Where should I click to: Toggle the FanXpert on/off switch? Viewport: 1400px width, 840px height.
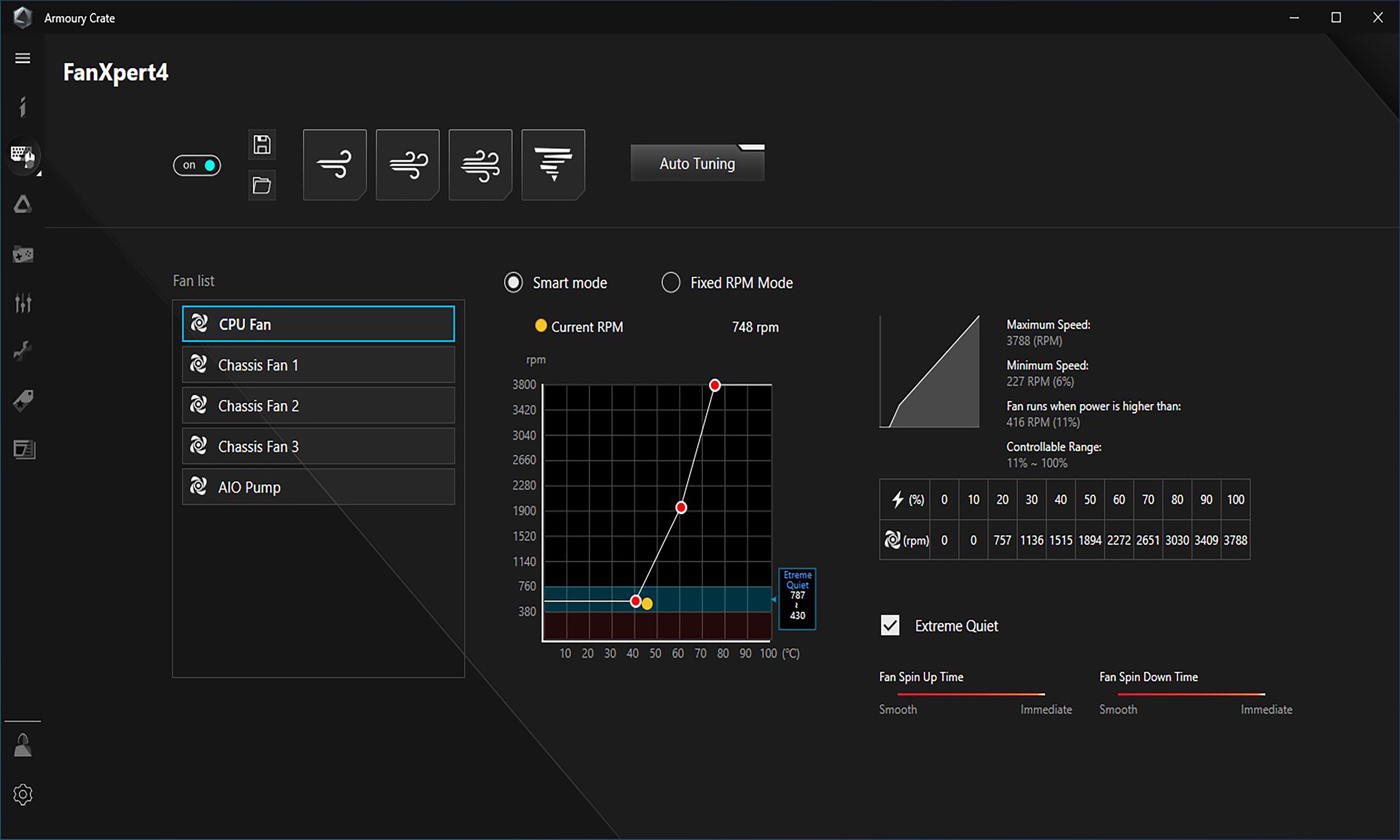point(197,165)
